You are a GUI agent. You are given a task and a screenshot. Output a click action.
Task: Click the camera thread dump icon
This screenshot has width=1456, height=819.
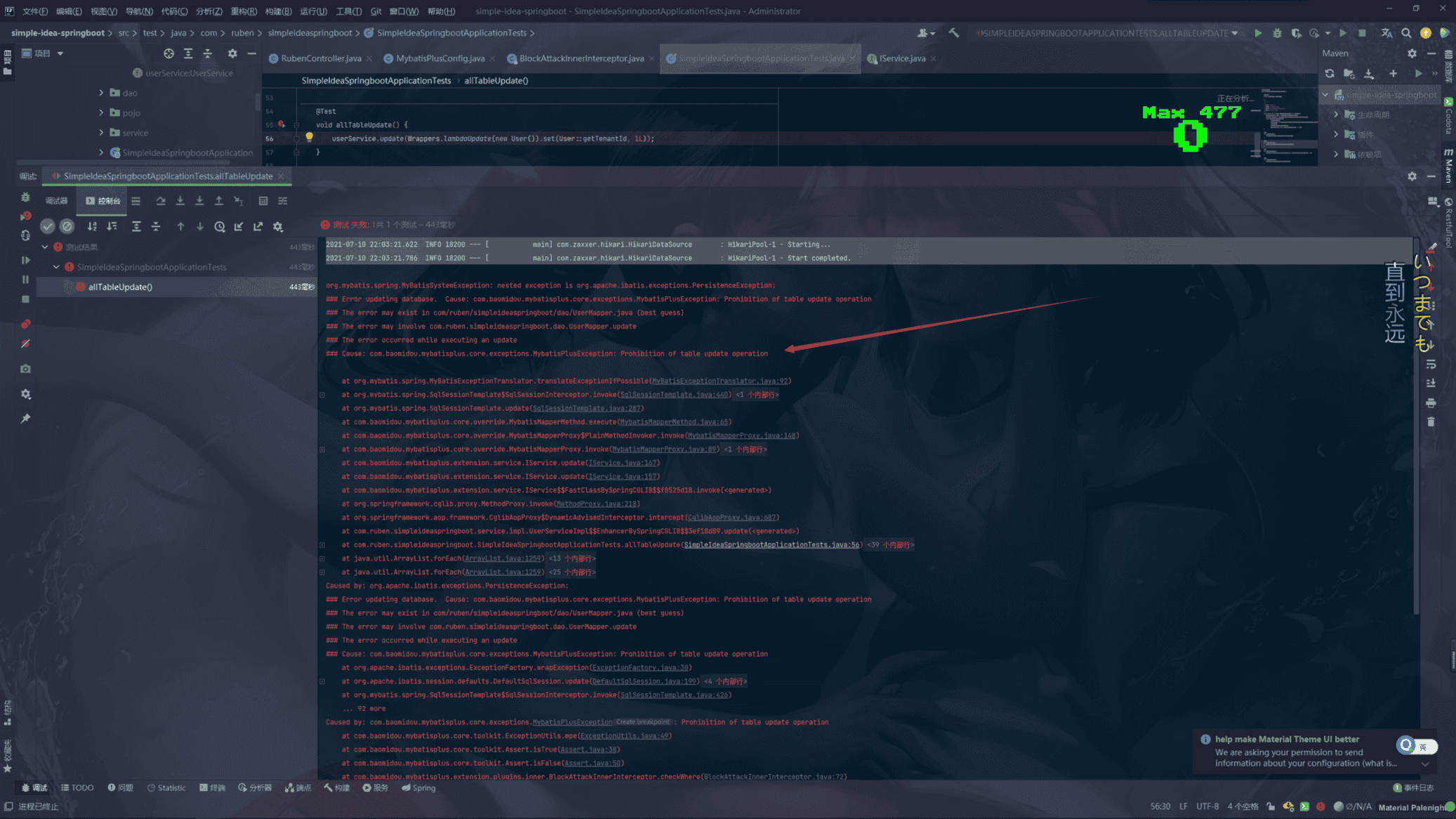[25, 369]
